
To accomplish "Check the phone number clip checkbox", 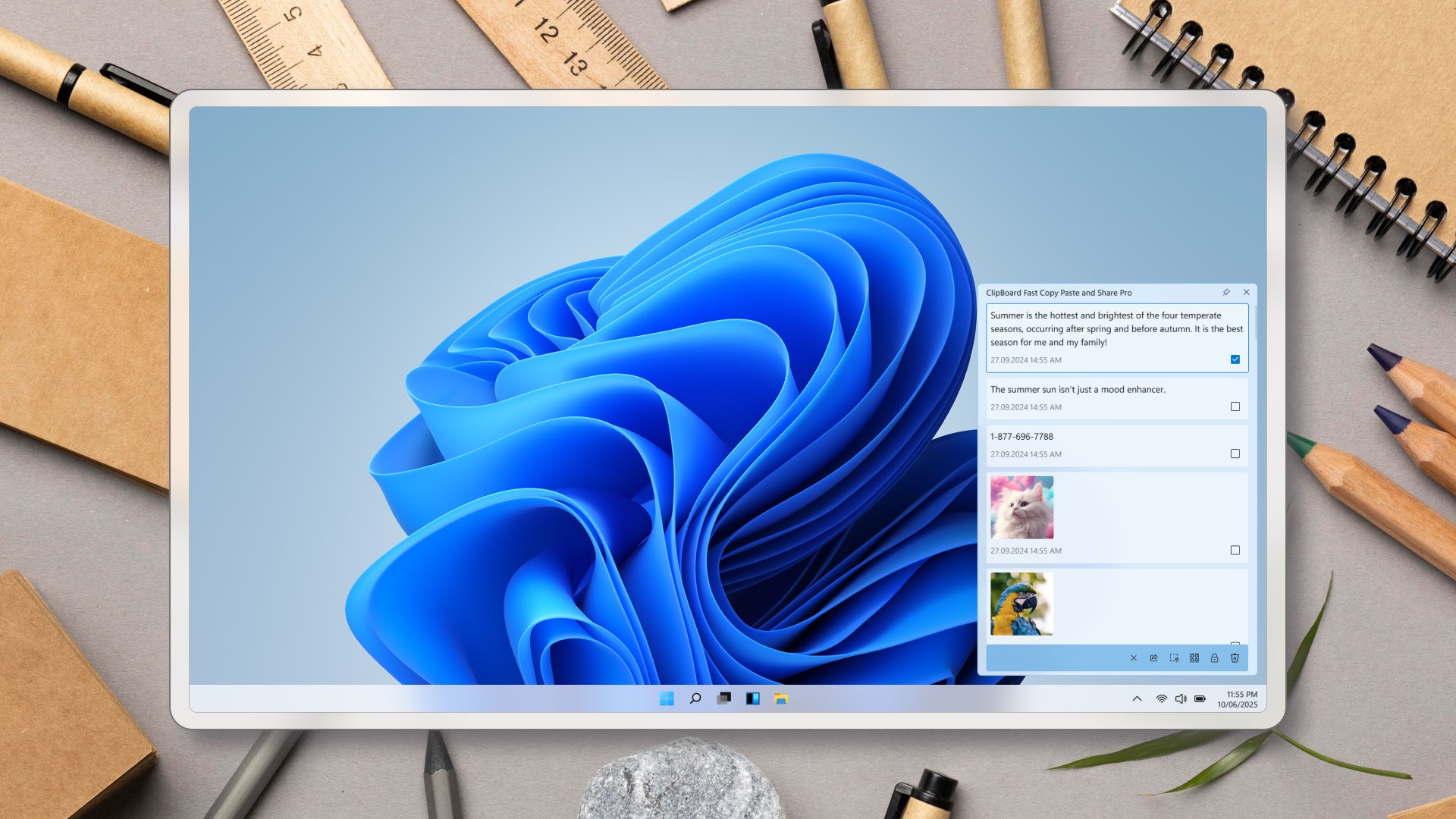I will pos(1235,453).
